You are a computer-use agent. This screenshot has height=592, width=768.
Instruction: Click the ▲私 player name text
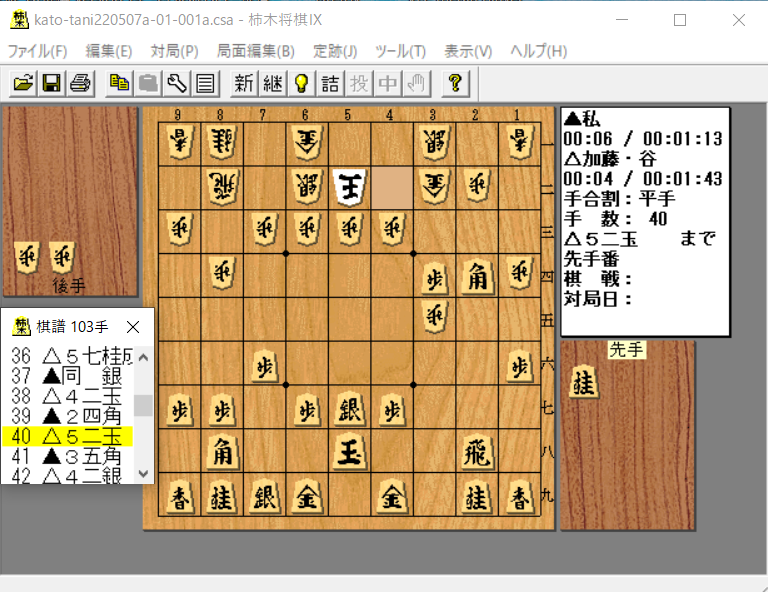coord(582,118)
